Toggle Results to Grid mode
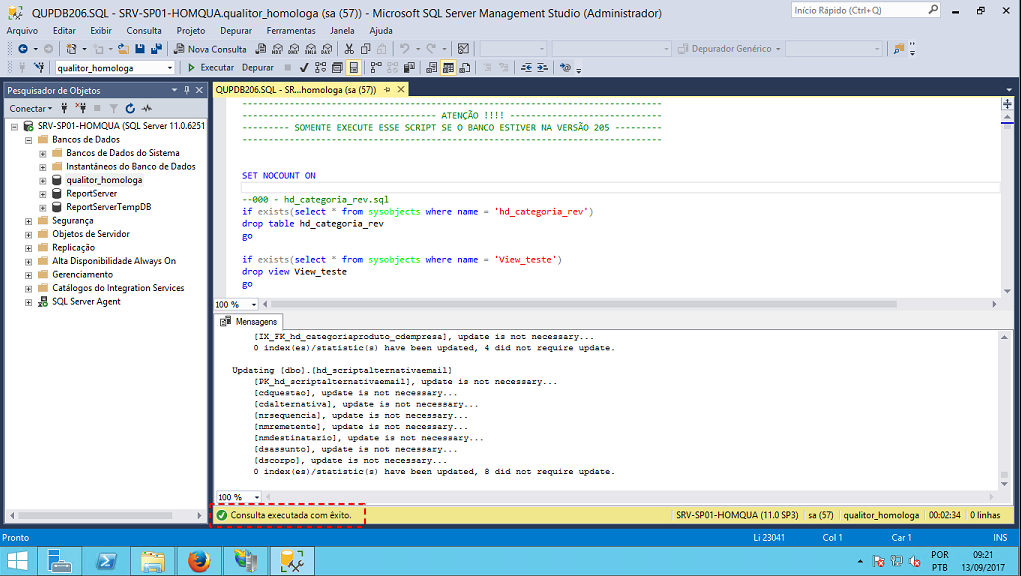 [x=448, y=68]
